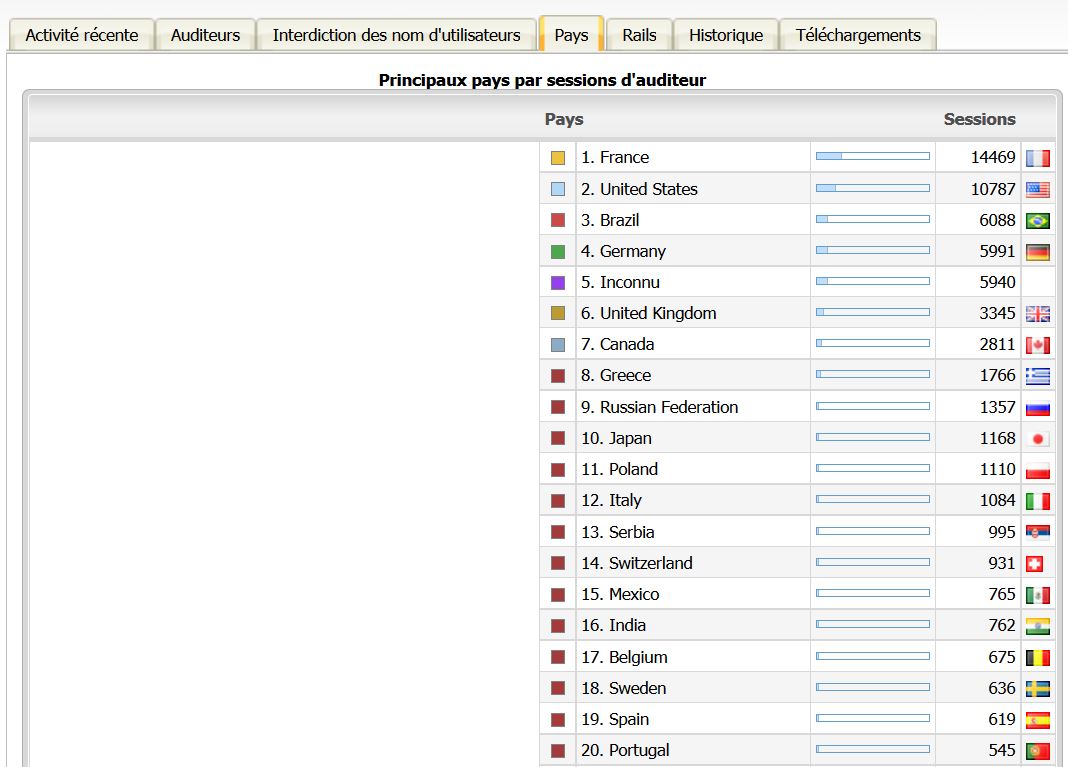Image resolution: width=1068 pixels, height=767 pixels.
Task: Open the Activité récente tab
Action: tap(82, 35)
